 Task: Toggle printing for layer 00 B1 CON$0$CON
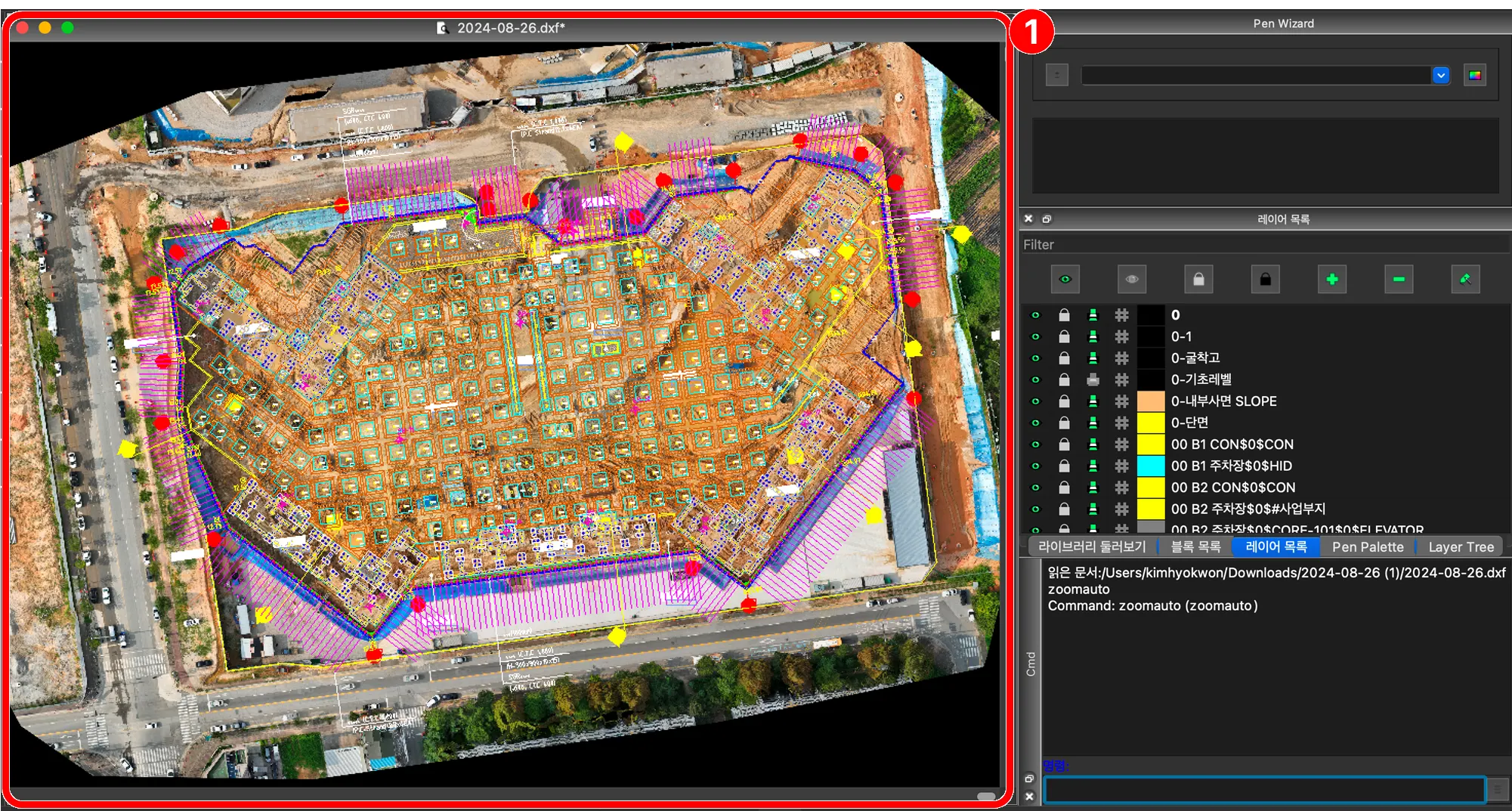1093,444
